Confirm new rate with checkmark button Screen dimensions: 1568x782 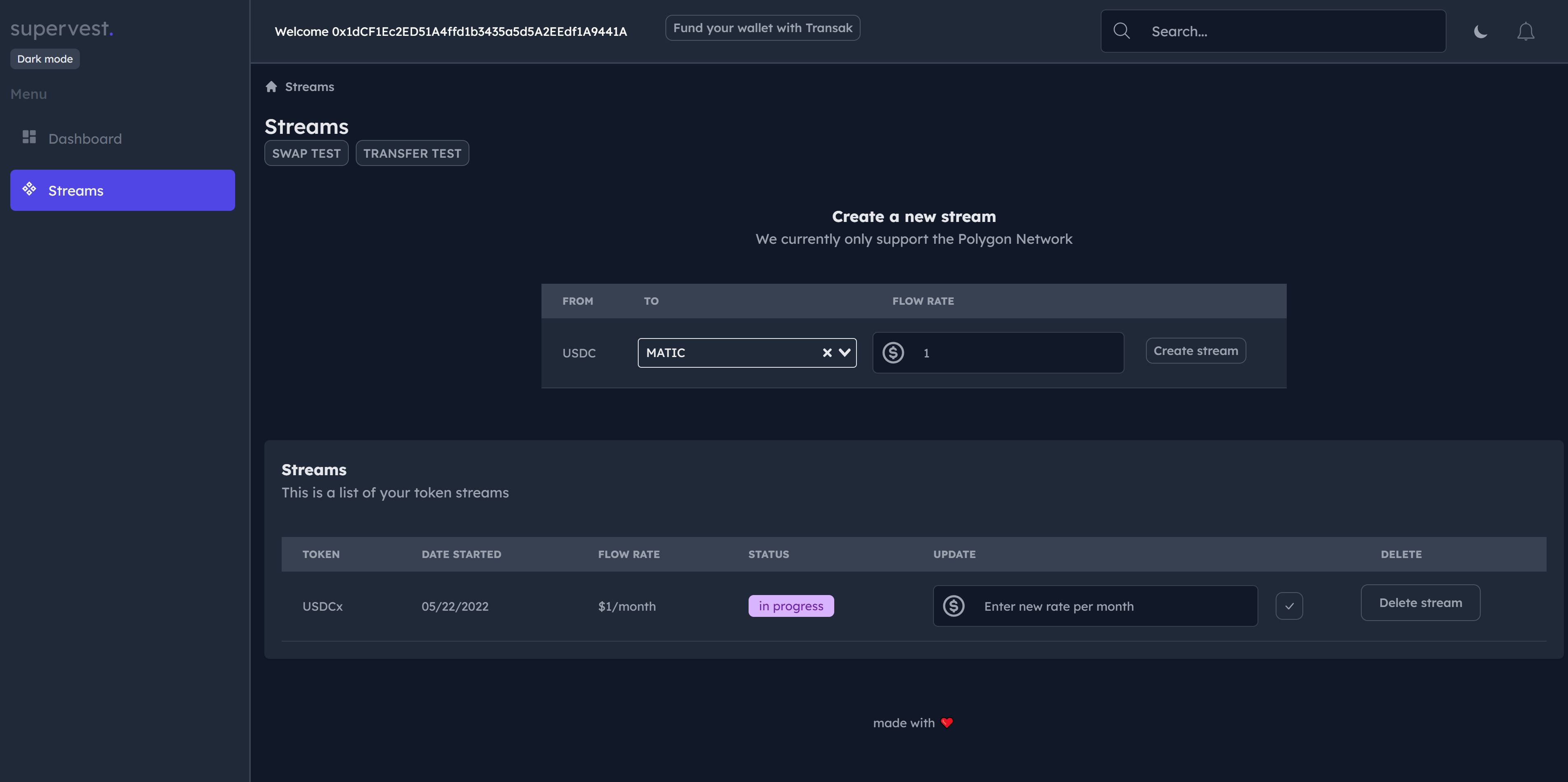coord(1289,605)
